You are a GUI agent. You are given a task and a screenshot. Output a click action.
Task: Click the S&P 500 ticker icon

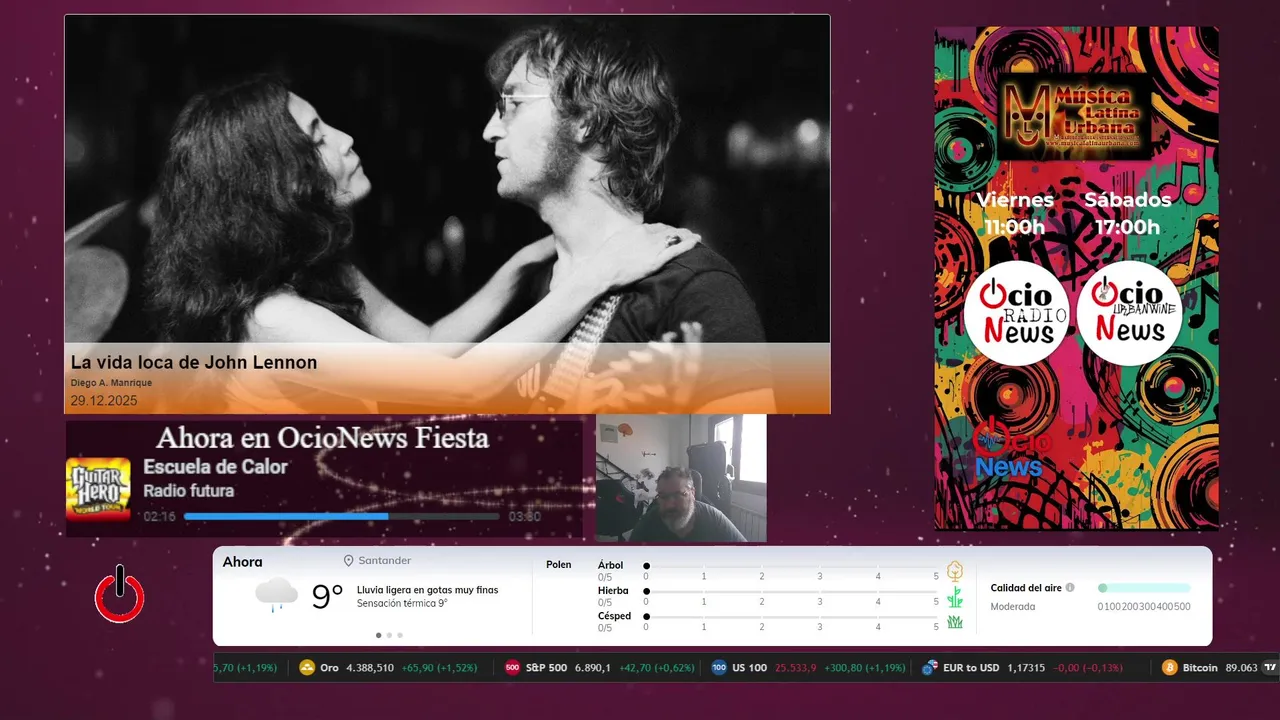(x=512, y=667)
